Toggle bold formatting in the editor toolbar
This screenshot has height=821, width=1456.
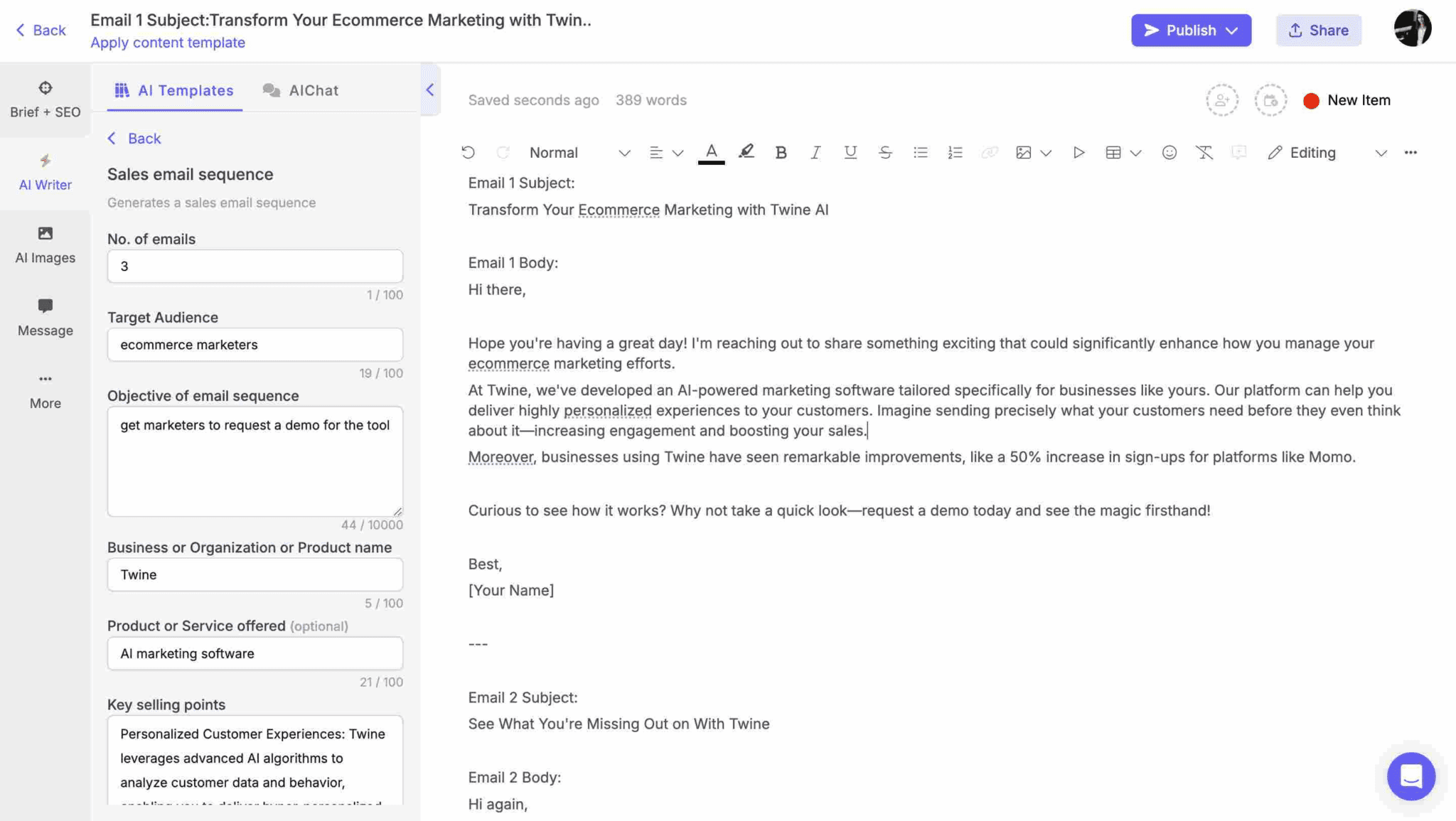781,152
